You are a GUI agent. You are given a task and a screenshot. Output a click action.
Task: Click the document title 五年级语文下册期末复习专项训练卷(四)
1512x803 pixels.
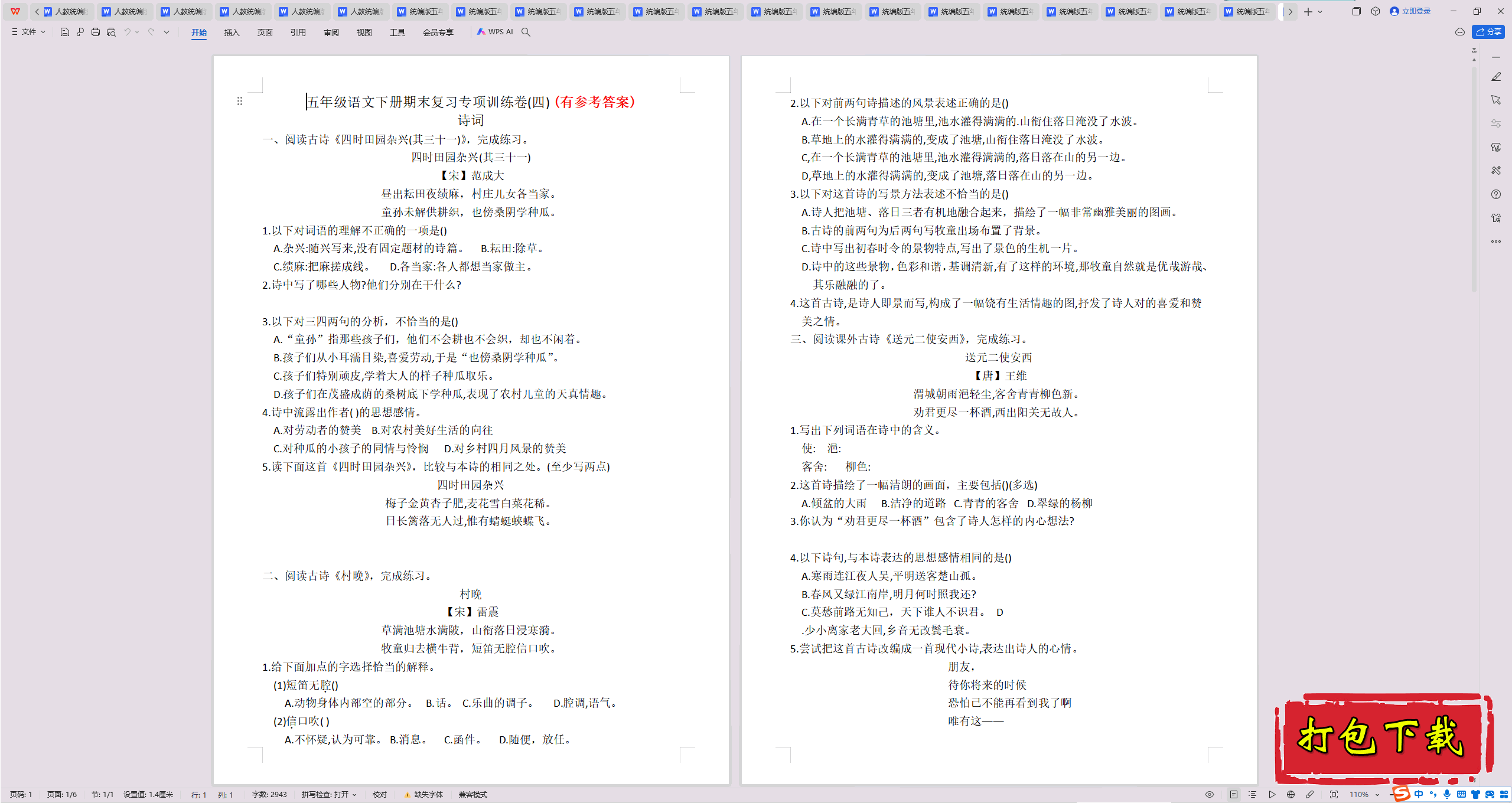[x=429, y=102]
